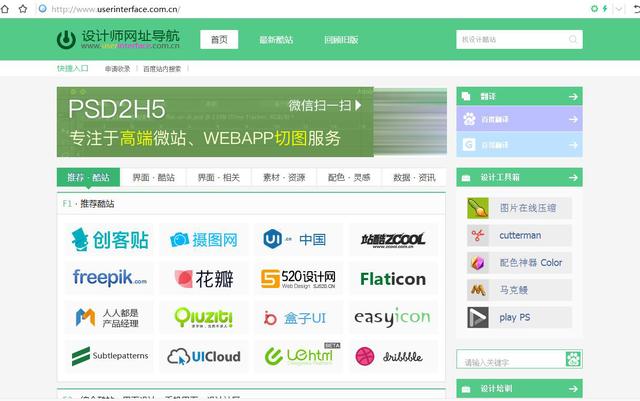Bookmark page with the star icon
The width and height of the screenshot is (640, 401).
pyautogui.click(x=23, y=9)
